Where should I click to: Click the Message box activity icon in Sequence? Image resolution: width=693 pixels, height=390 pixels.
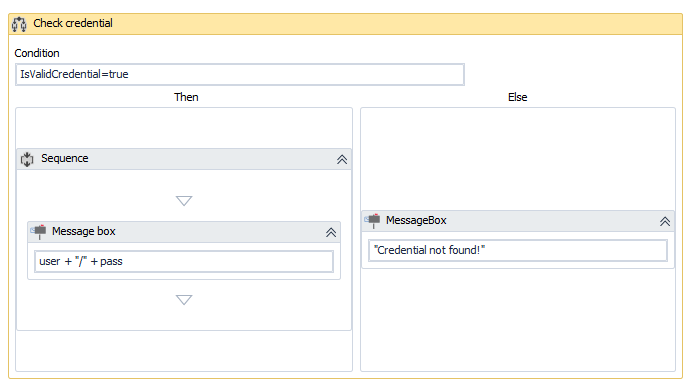(x=38, y=231)
